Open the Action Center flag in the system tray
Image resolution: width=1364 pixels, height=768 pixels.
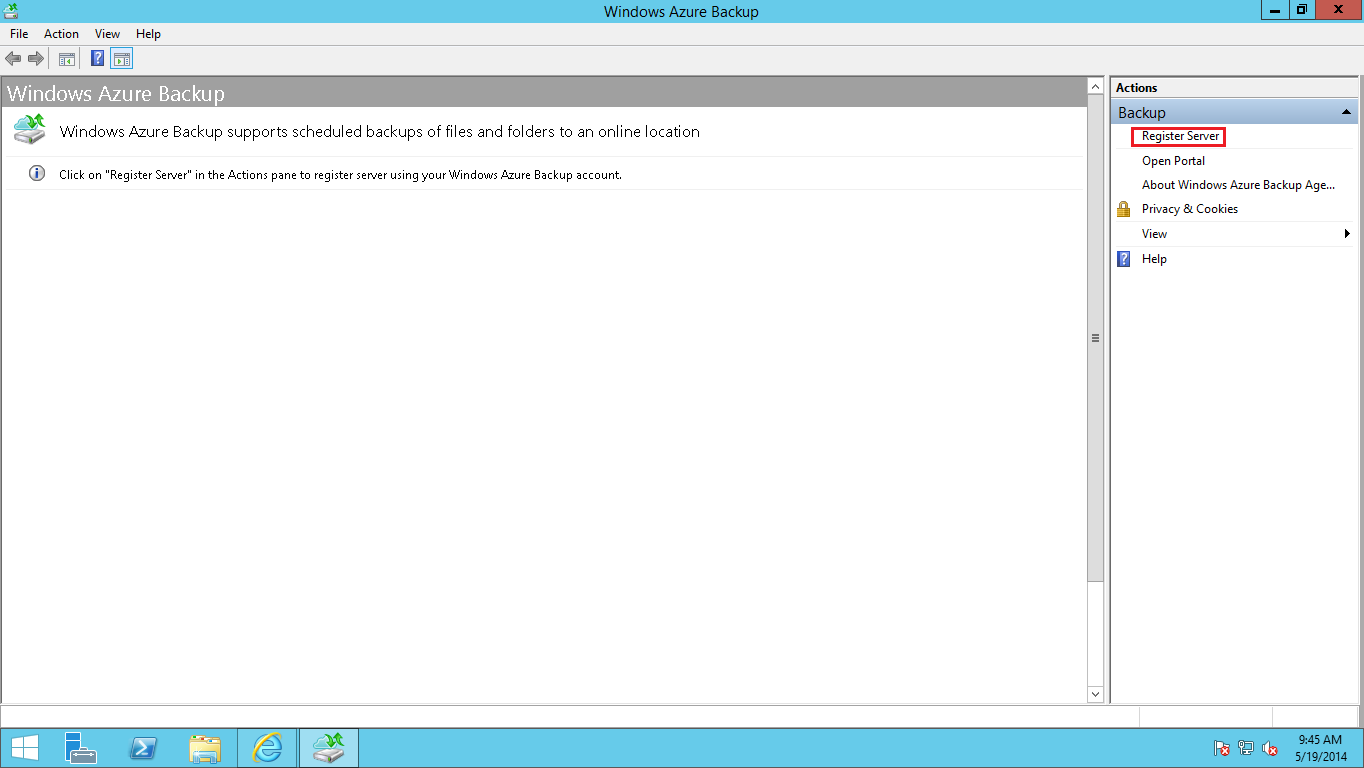(x=1221, y=748)
